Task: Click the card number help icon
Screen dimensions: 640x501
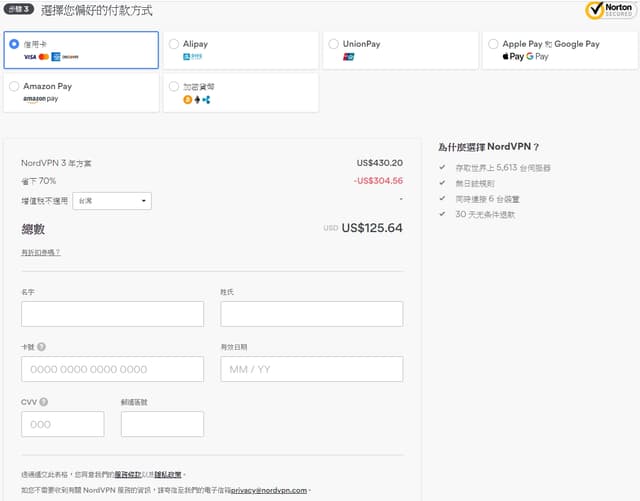Action: (41, 347)
